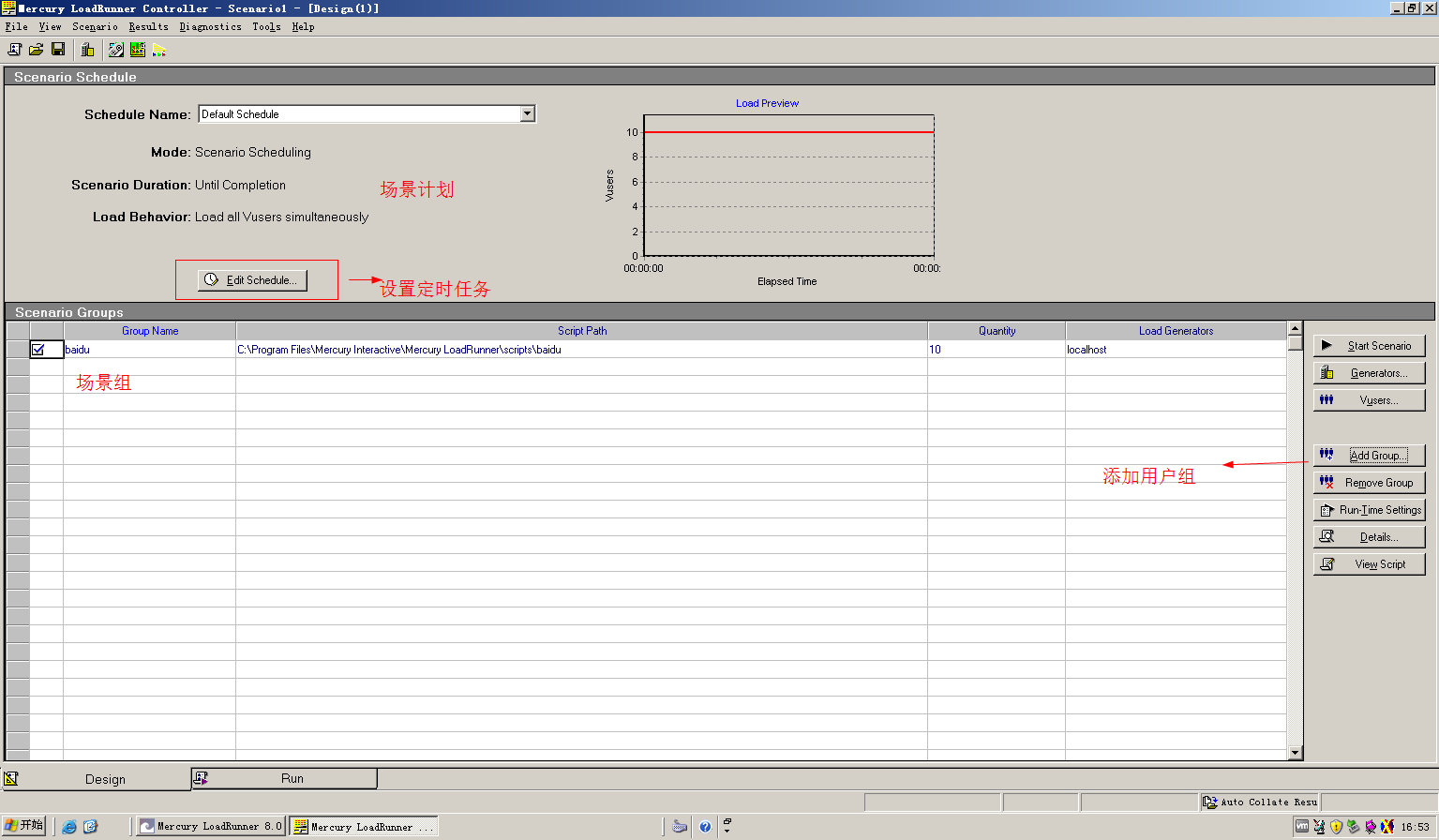Click the Load Preview graph area
Screen dimensions: 1439x840
pos(789,186)
